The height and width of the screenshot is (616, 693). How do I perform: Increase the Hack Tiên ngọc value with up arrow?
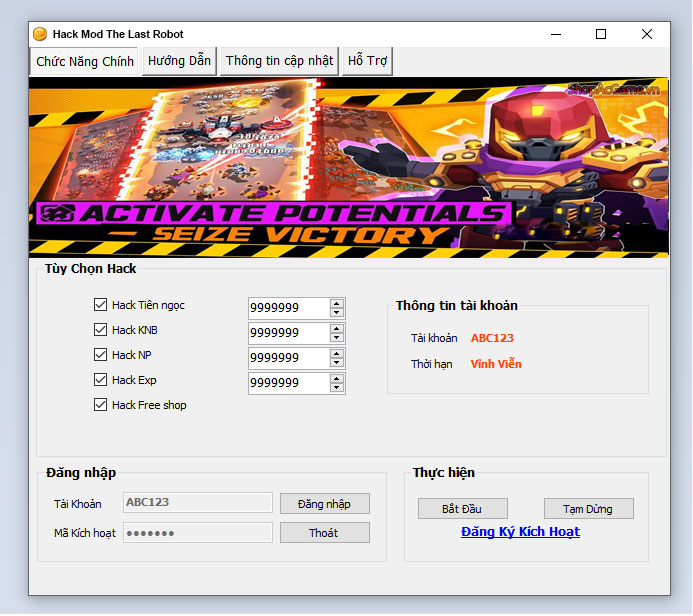(337, 304)
